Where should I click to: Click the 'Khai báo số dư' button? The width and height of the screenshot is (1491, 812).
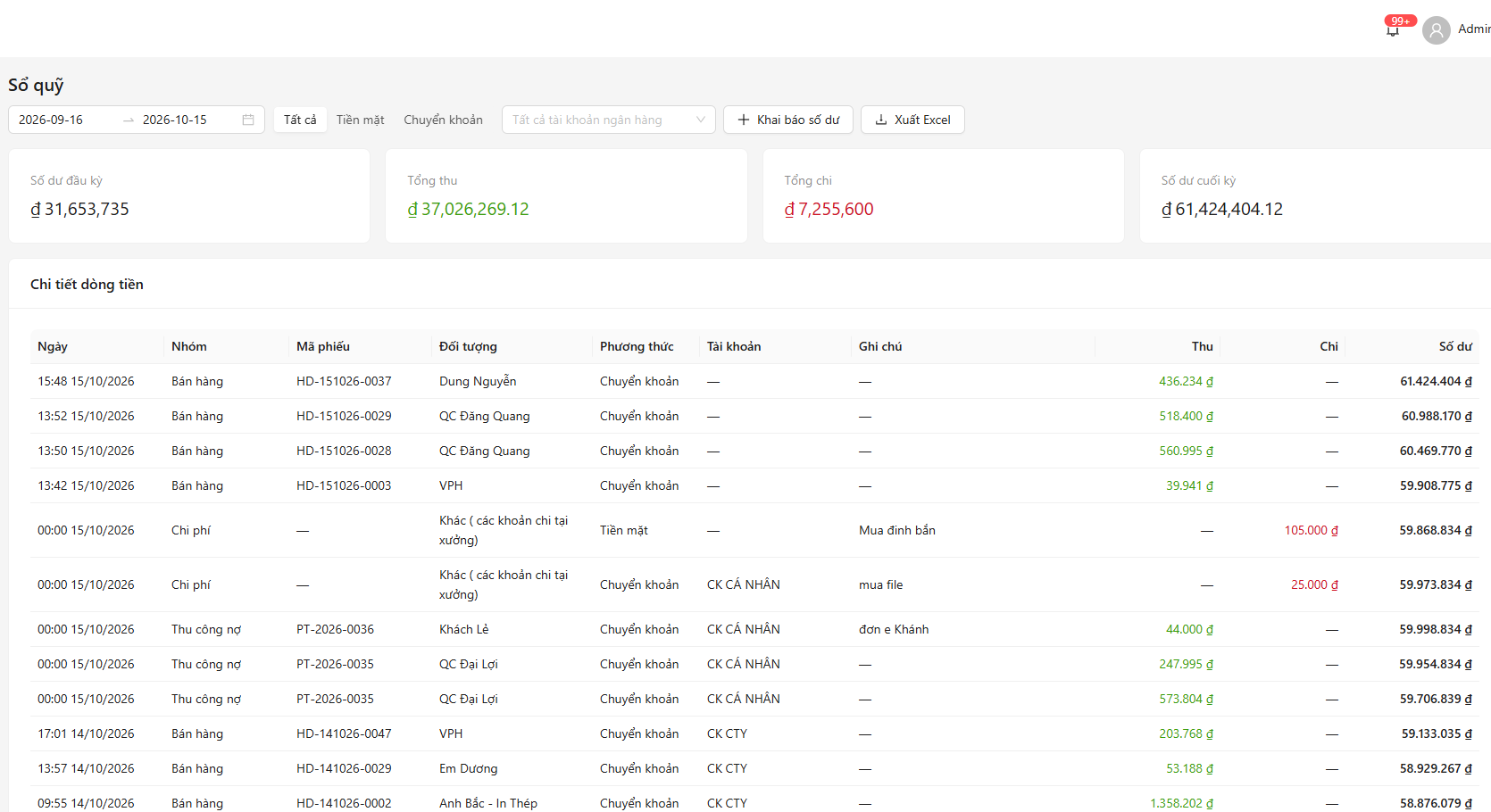pyautogui.click(x=788, y=120)
